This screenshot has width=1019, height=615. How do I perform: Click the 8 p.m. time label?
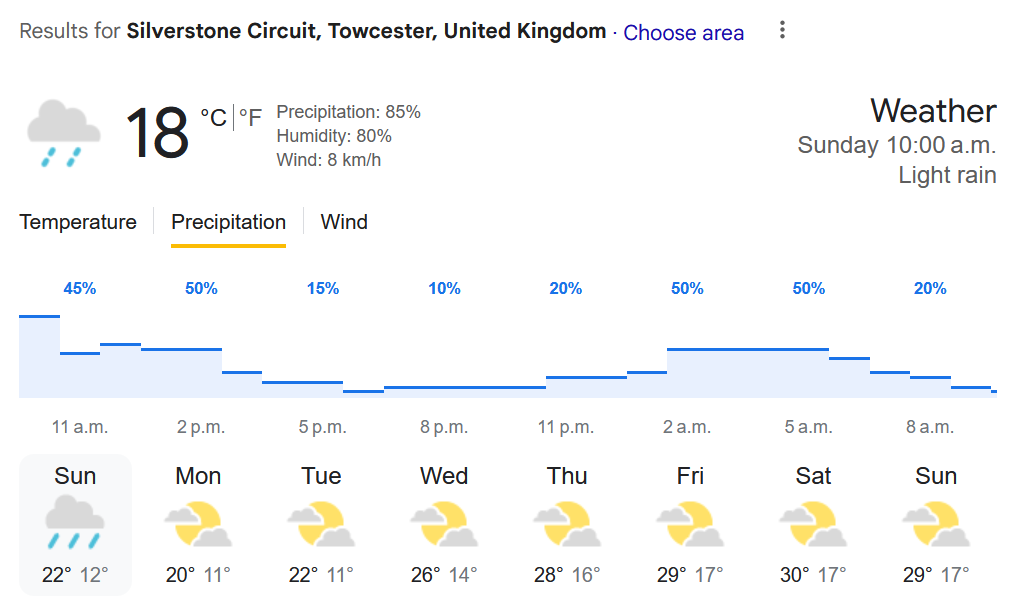point(444,427)
